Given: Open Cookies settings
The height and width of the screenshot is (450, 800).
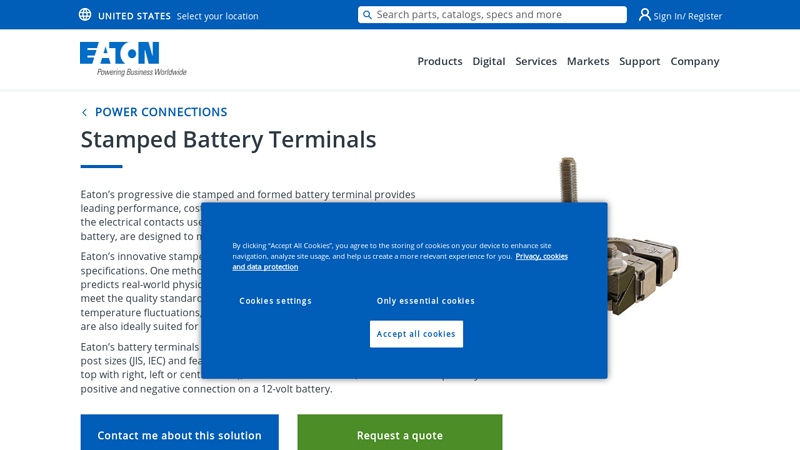Looking at the screenshot, I should point(275,301).
